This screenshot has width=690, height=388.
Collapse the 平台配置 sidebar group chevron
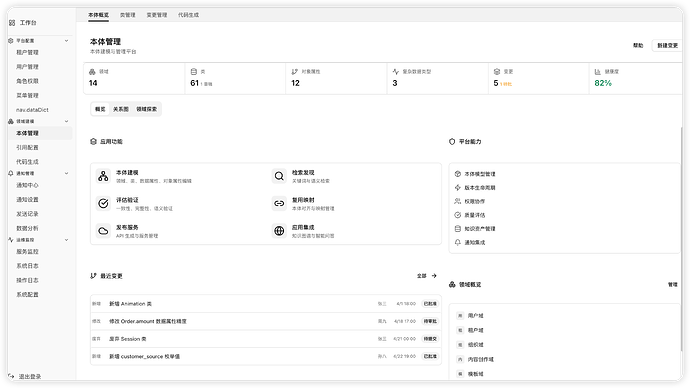[x=66, y=40]
